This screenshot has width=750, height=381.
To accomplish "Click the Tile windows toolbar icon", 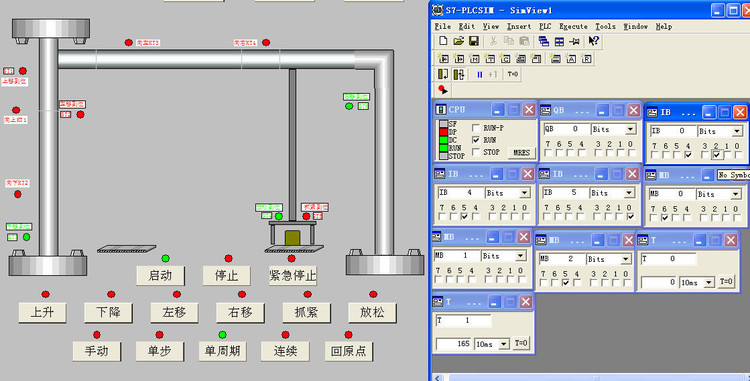I will (559, 41).
